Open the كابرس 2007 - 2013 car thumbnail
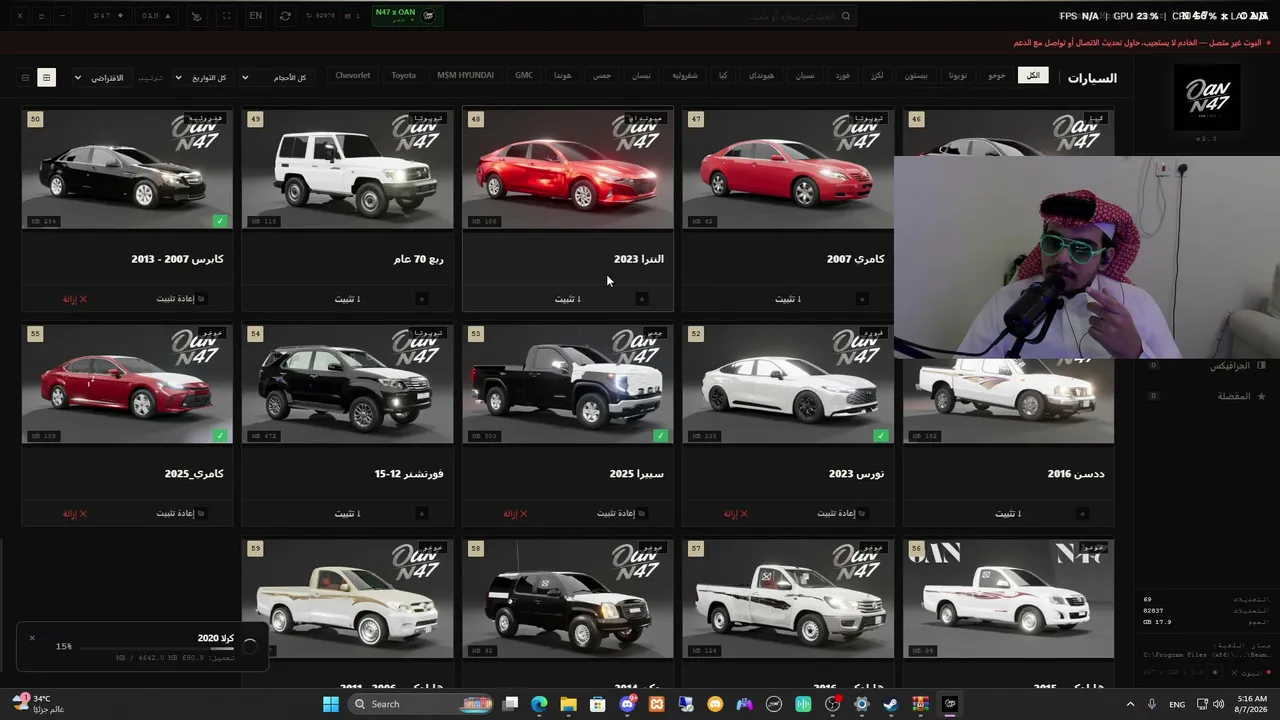 (x=127, y=170)
